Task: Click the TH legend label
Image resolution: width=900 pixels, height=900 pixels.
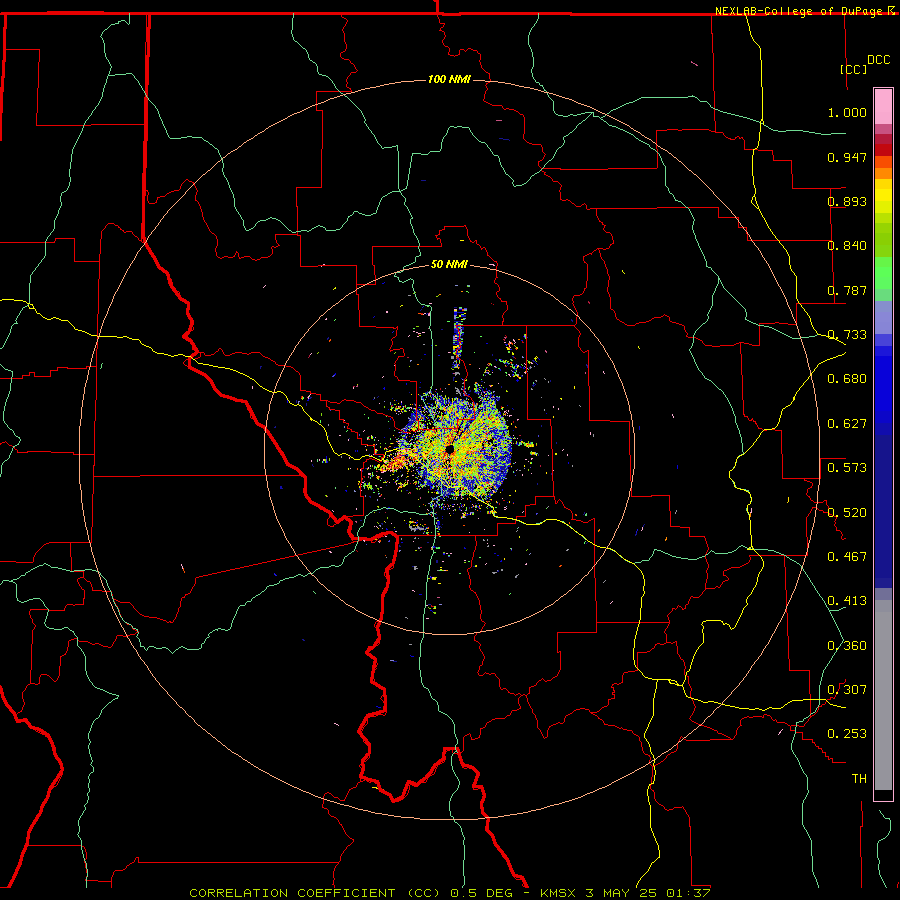Action: [859, 779]
